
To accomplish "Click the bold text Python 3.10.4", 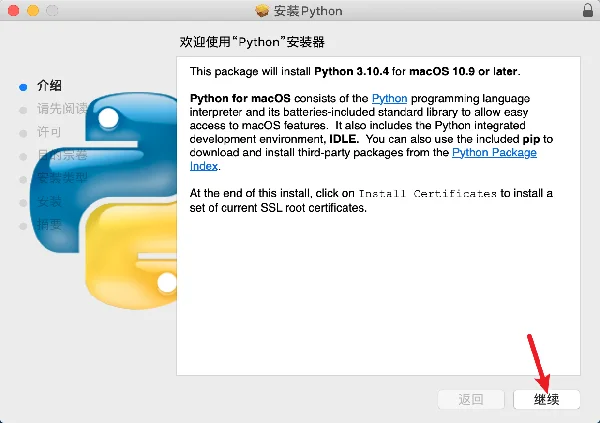I will (351, 72).
